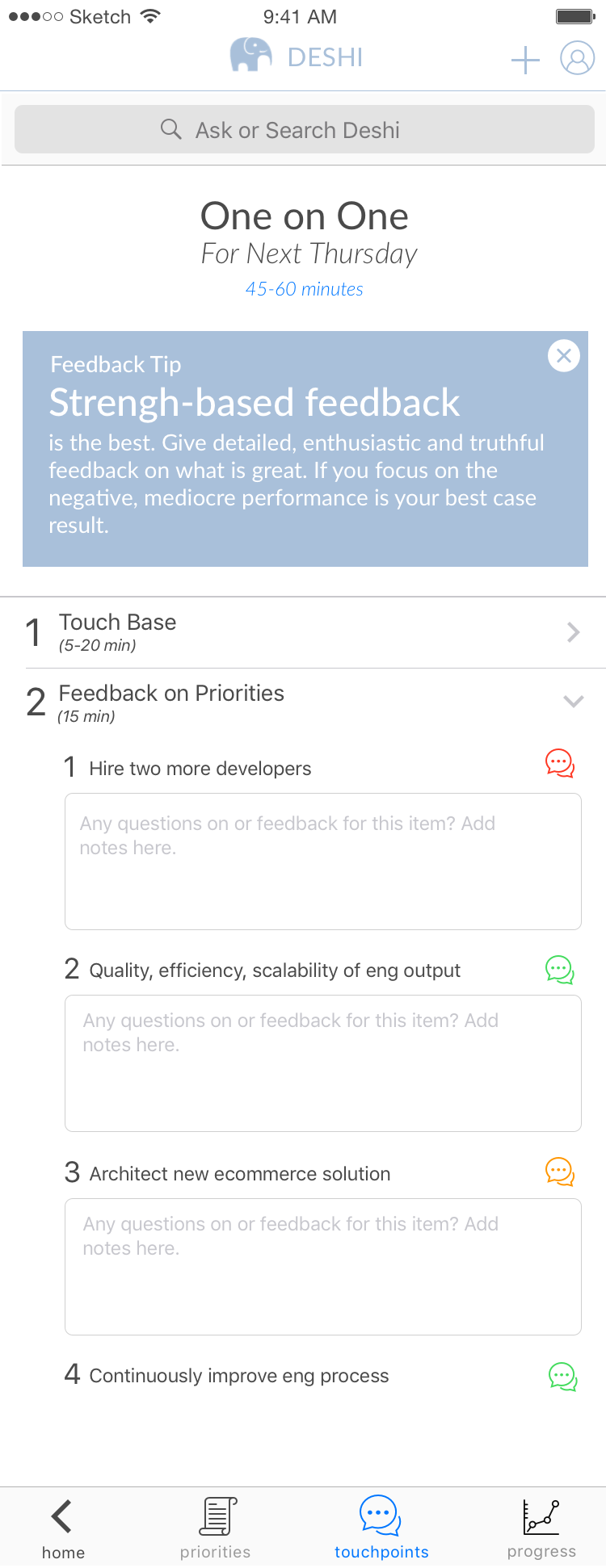The width and height of the screenshot is (606, 1568).
Task: Click the search magnifier icon
Action: coord(170,129)
